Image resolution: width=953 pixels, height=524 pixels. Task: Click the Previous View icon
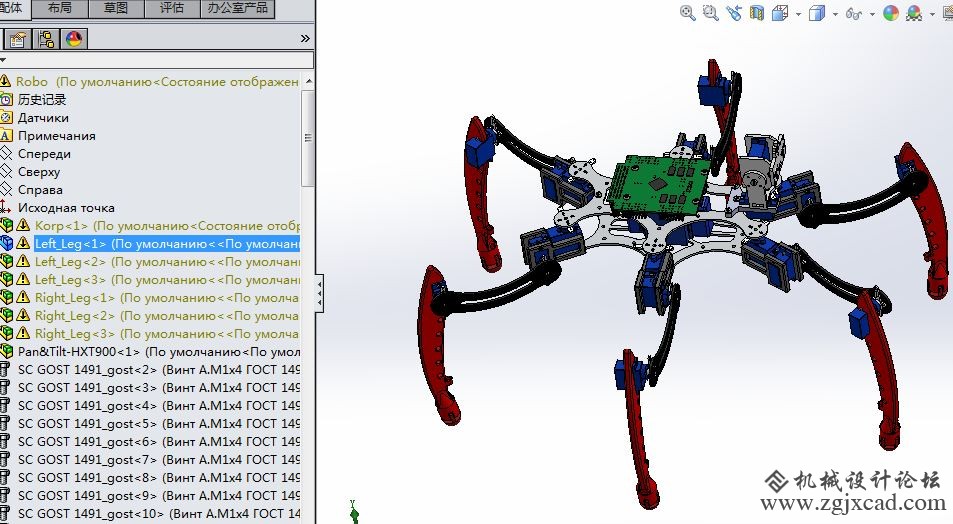click(734, 13)
